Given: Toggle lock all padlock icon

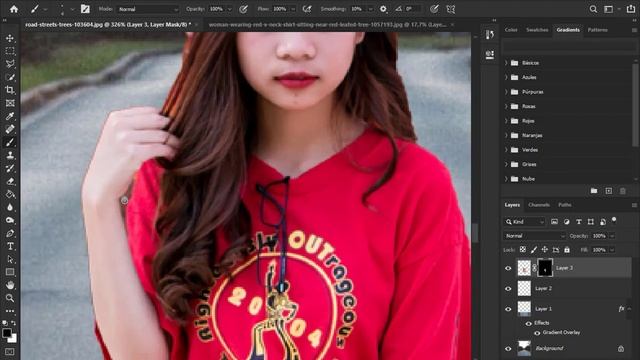Looking at the screenshot, I should click(567, 249).
